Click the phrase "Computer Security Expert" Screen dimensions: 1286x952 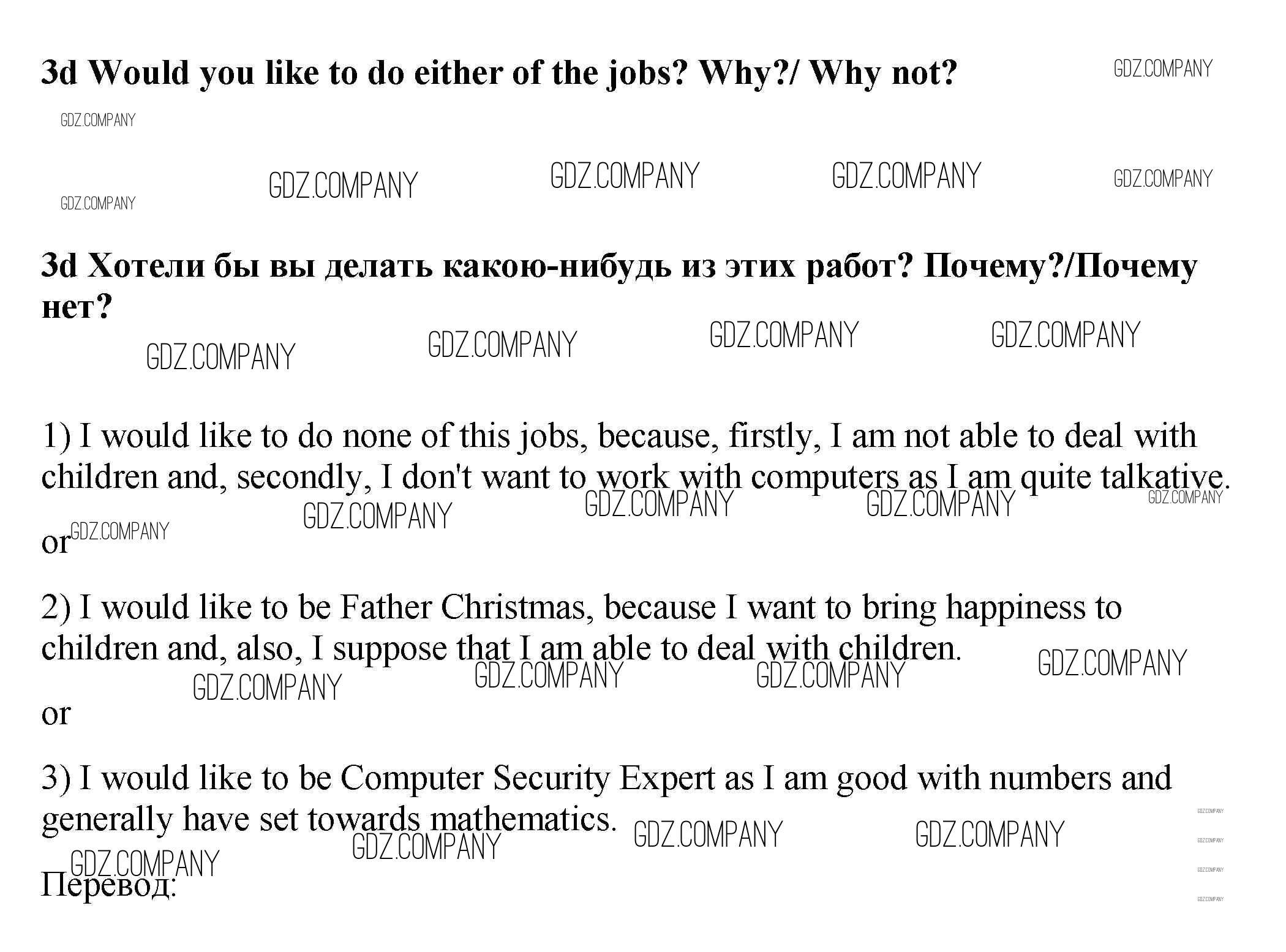click(527, 778)
